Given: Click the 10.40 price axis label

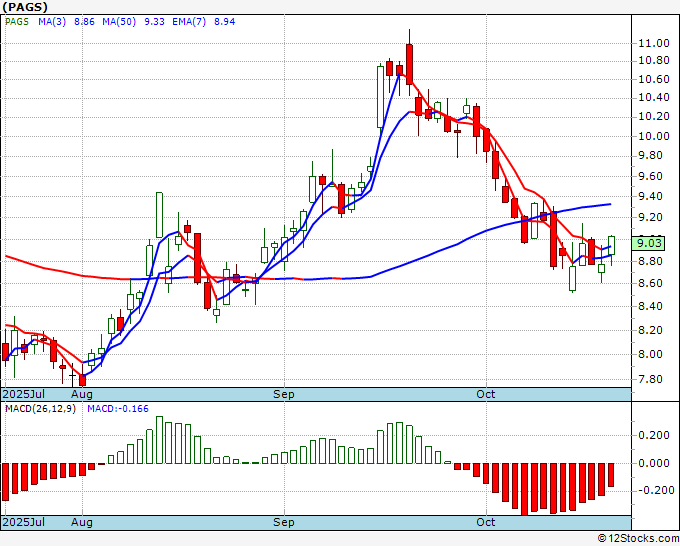Looking at the screenshot, I should pyautogui.click(x=654, y=98).
